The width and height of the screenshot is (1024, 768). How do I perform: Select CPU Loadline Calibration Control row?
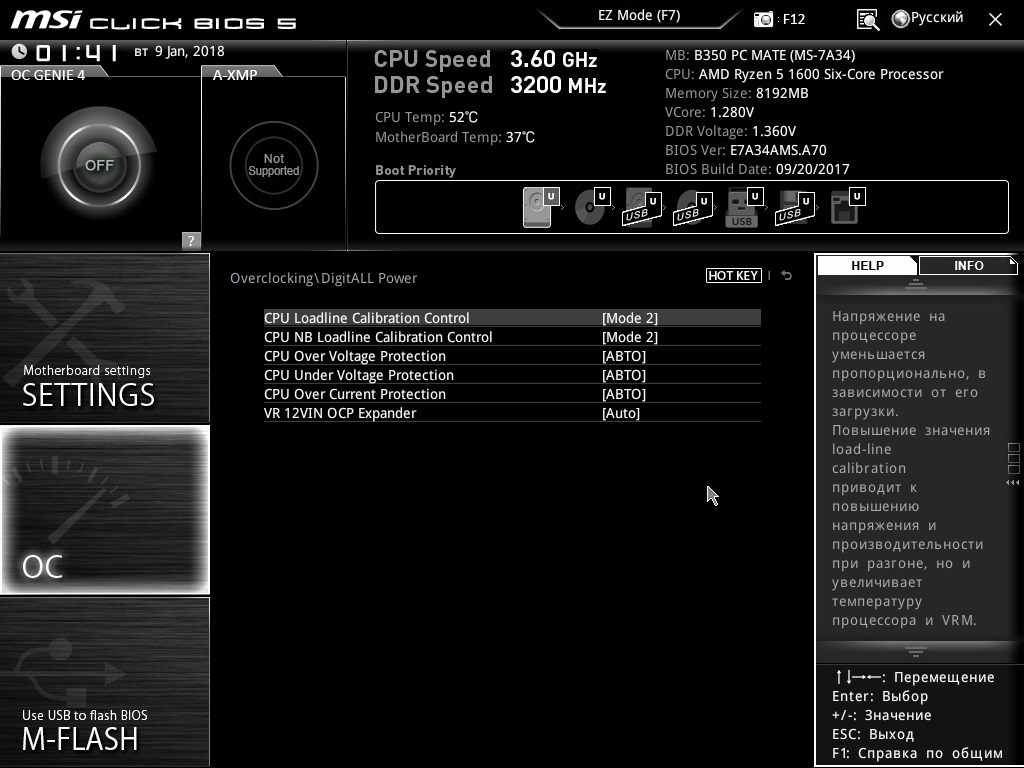click(512, 318)
